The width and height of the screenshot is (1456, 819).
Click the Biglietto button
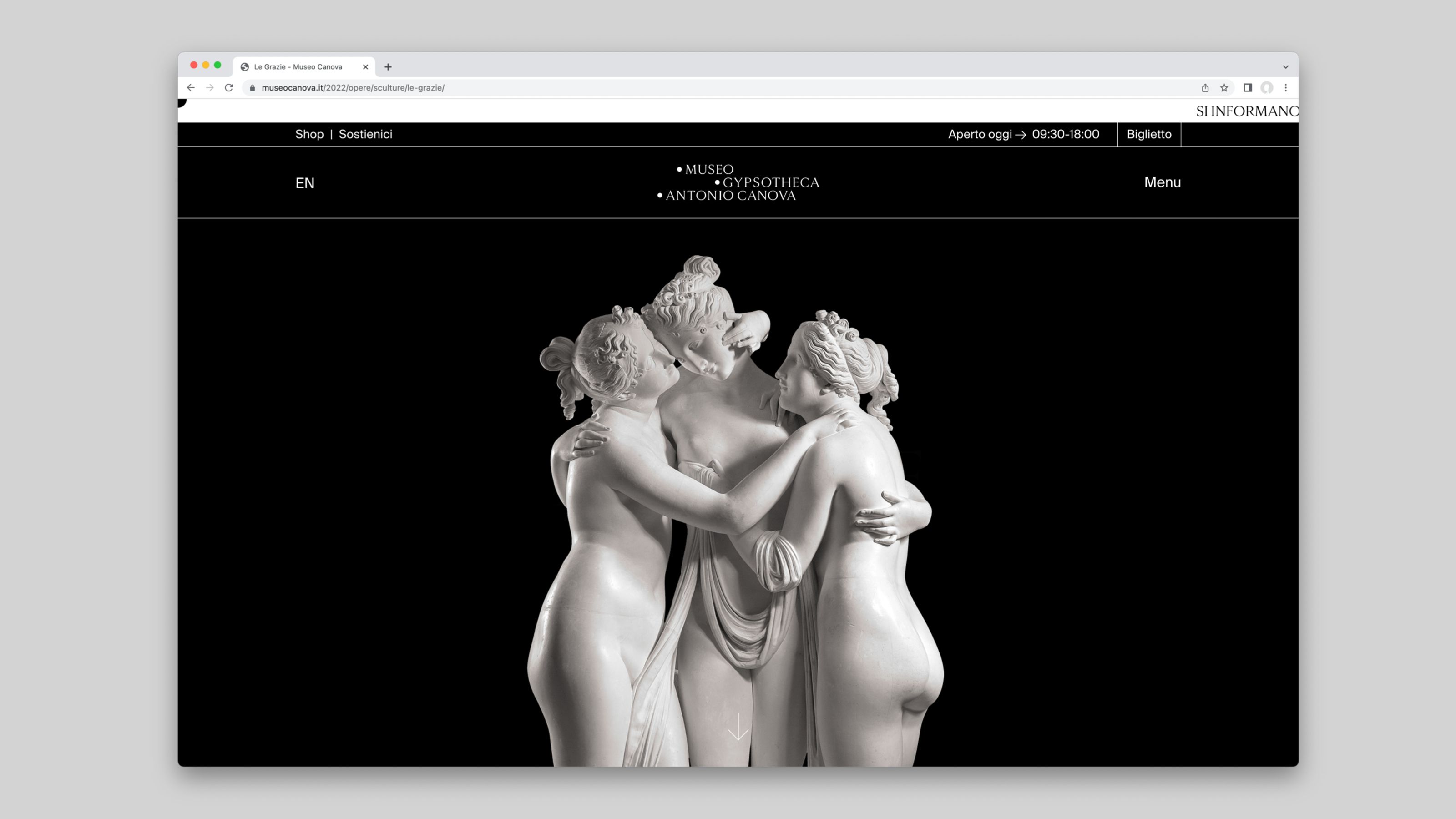tap(1148, 135)
